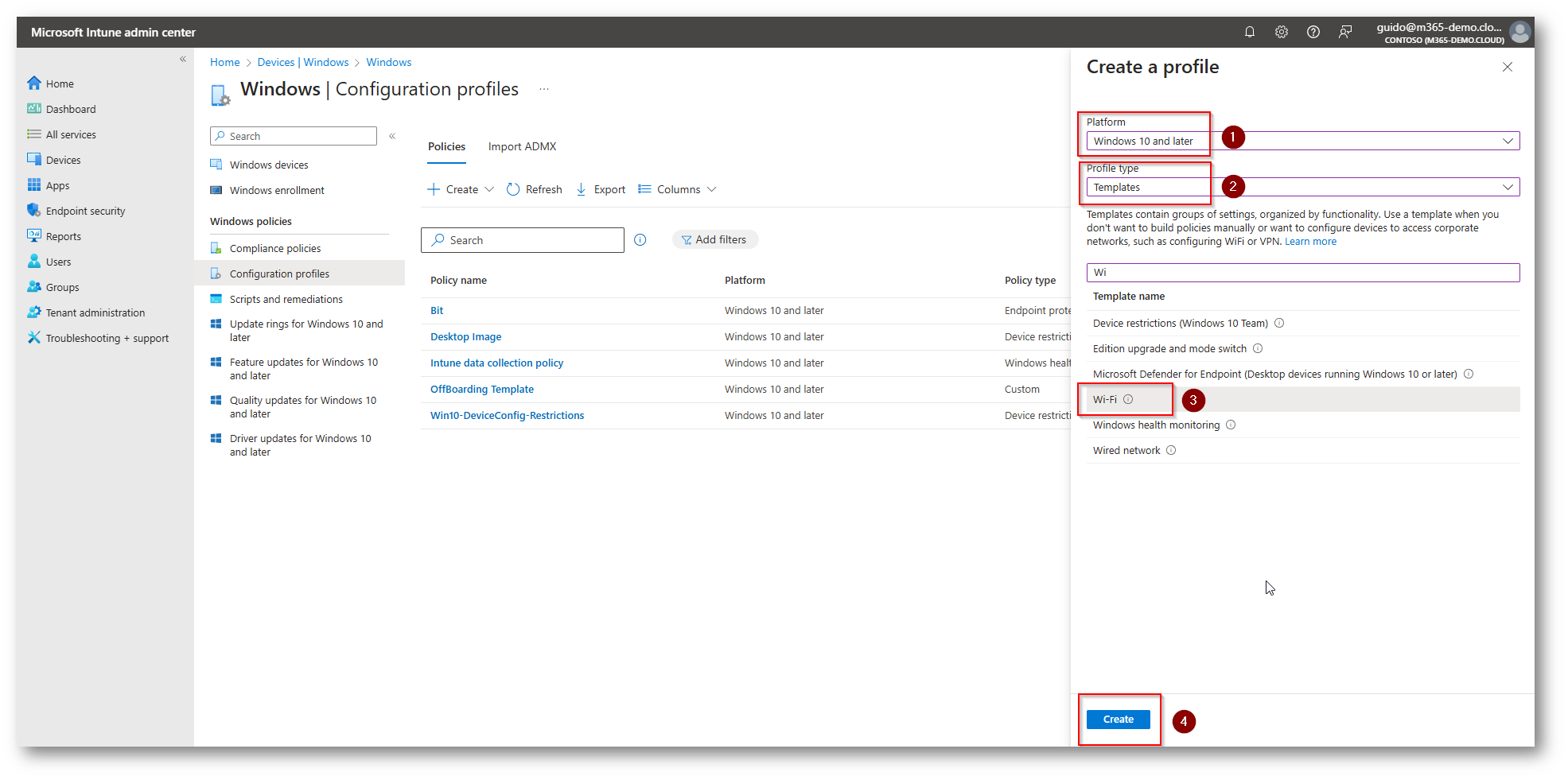Open settings gear icon in header
Viewport: 1568px width, 780px height.
(1282, 32)
